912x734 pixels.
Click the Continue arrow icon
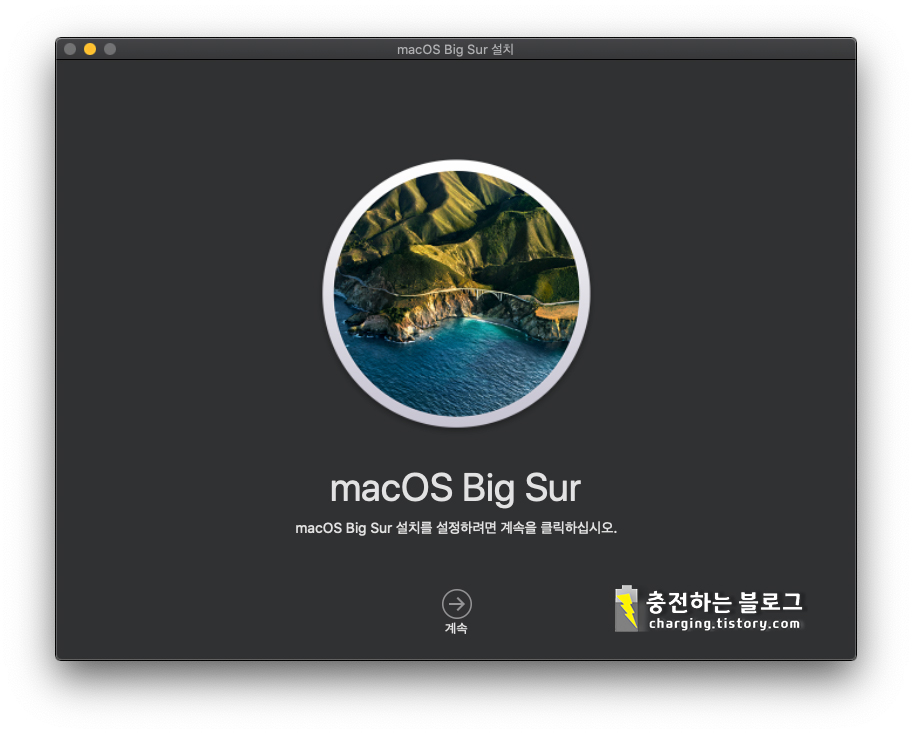tap(457, 604)
